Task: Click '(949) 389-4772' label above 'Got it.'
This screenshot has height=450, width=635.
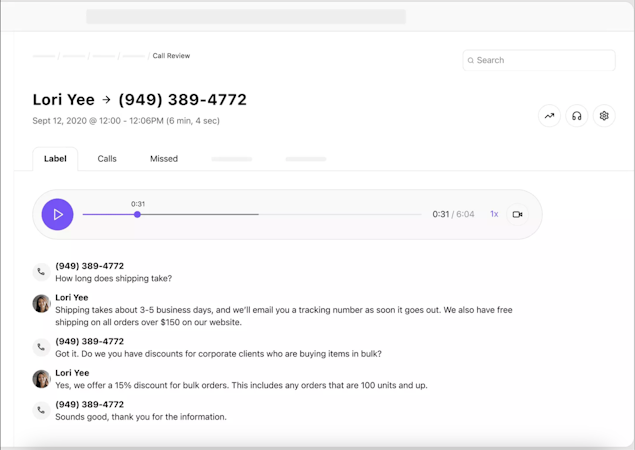Action: (x=89, y=341)
